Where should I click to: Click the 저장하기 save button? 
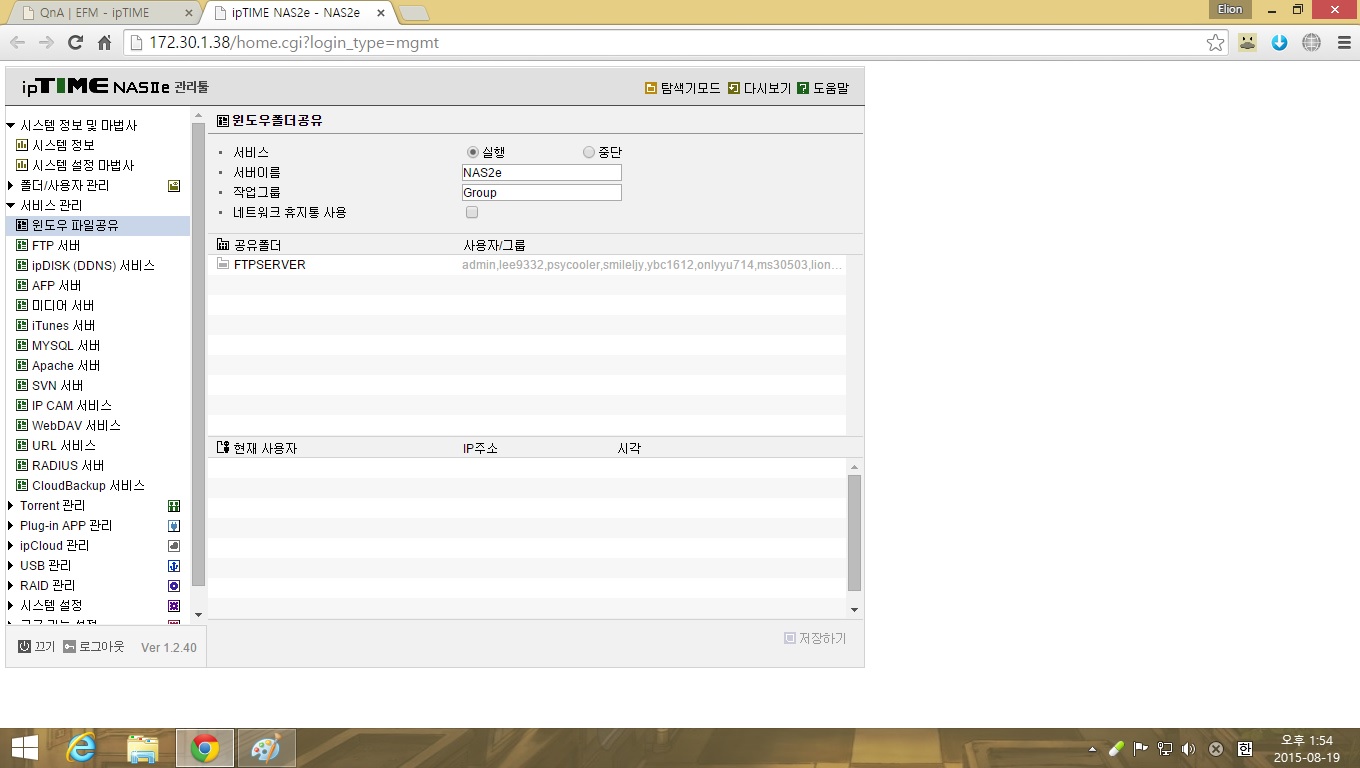[x=815, y=638]
